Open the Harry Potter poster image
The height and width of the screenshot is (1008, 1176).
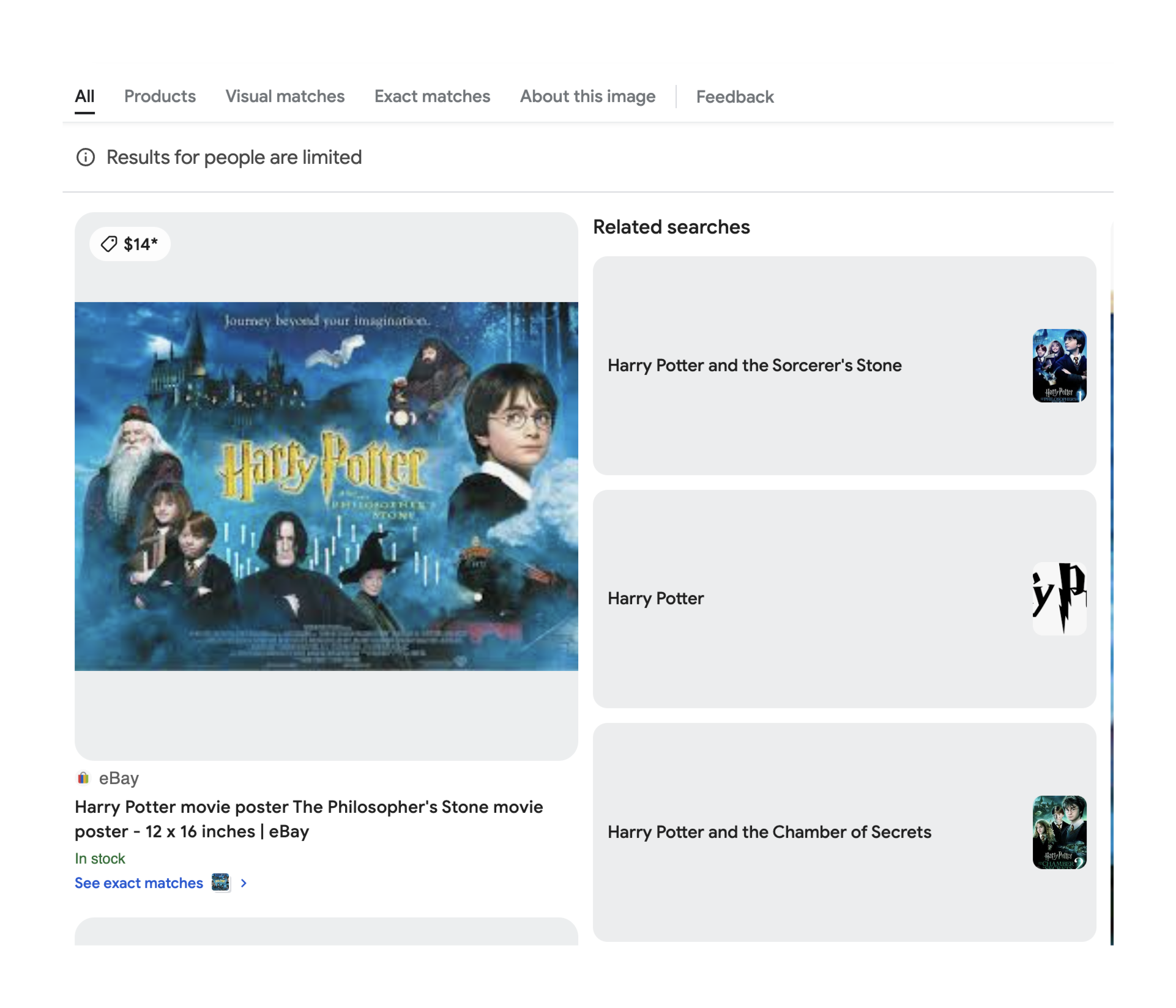pyautogui.click(x=326, y=486)
